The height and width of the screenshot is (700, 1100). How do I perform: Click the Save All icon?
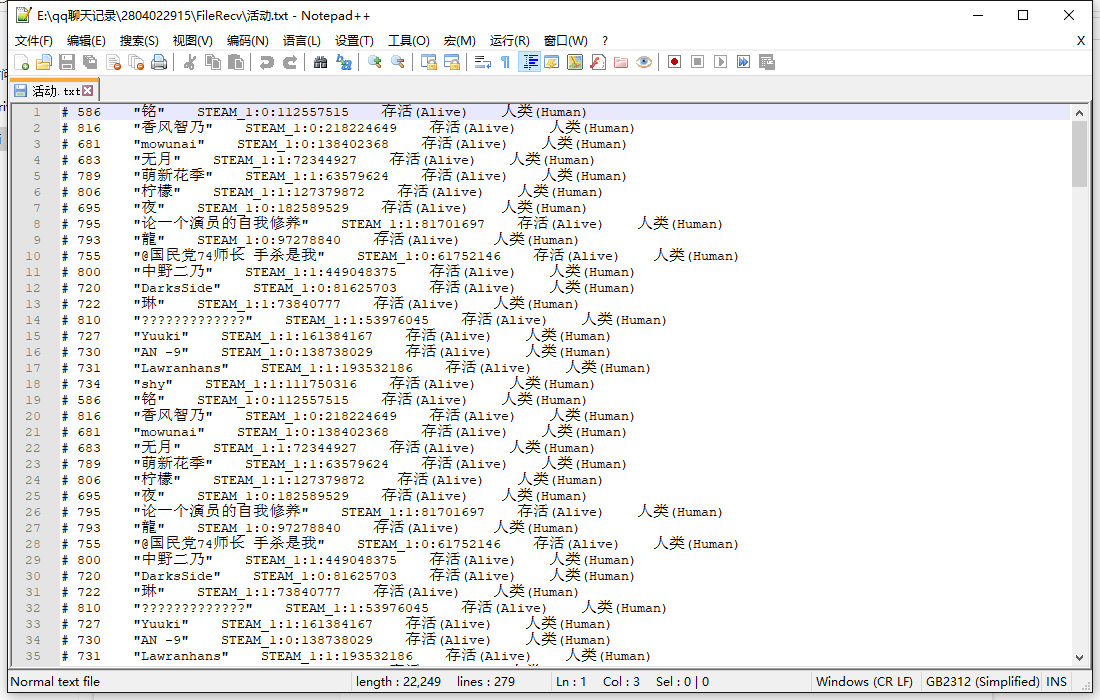(x=90, y=62)
